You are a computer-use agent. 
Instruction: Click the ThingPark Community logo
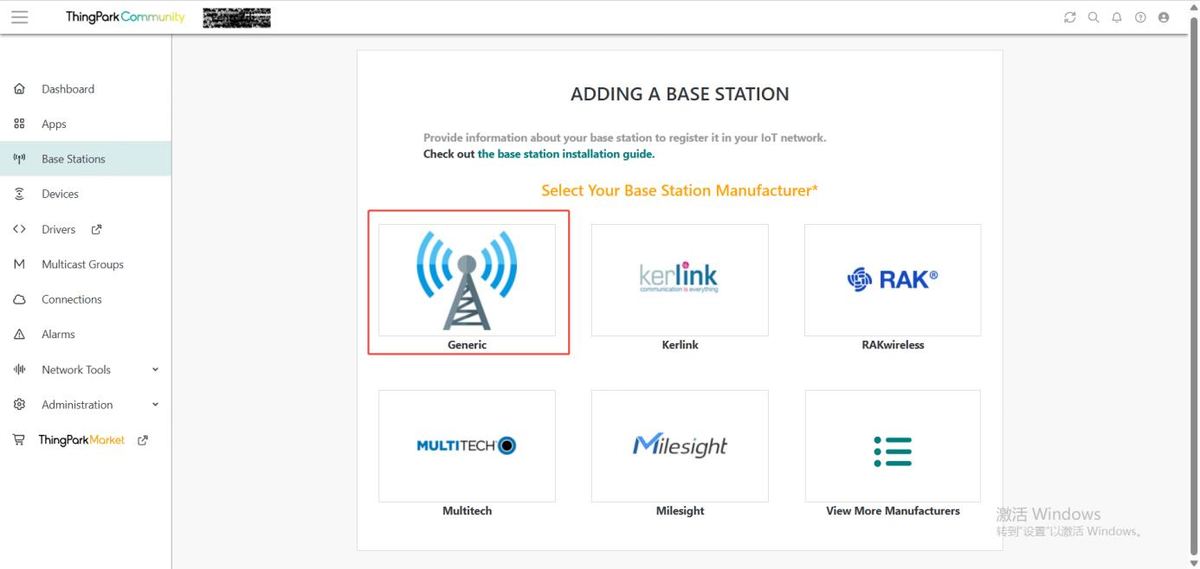click(125, 17)
